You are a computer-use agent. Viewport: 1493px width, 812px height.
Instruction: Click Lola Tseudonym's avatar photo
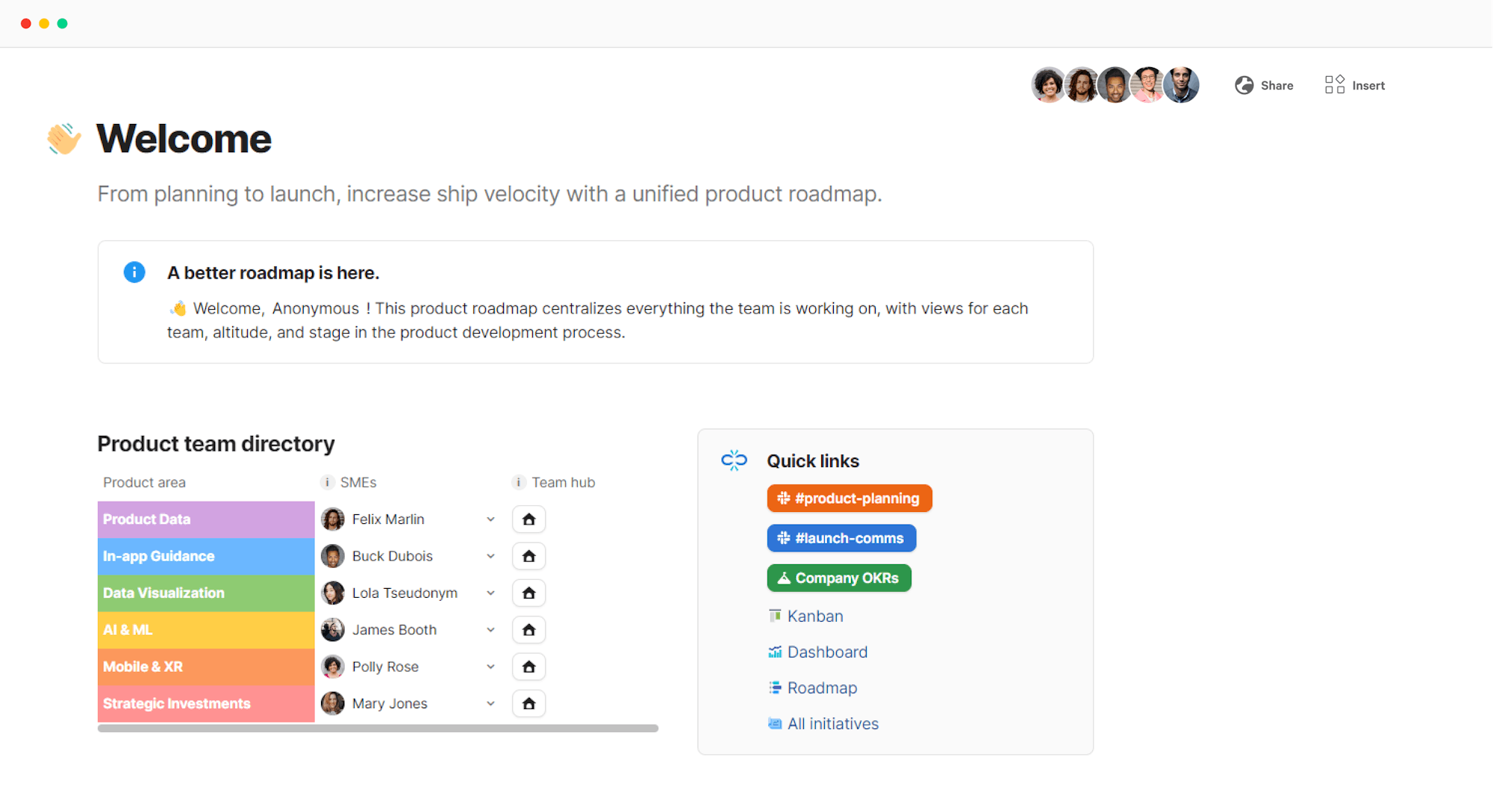332,593
